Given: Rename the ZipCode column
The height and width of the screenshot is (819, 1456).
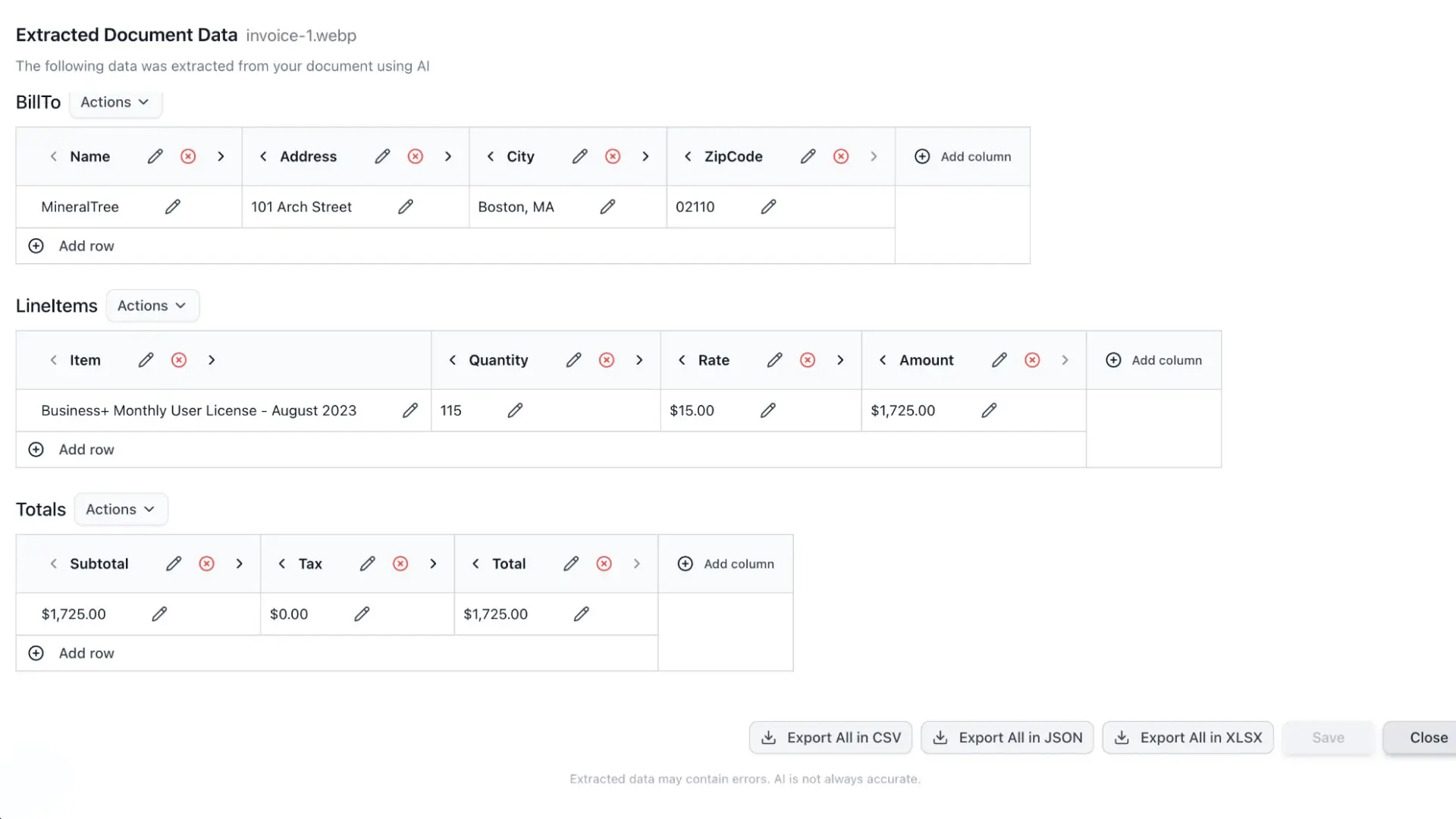Looking at the screenshot, I should pos(808,156).
